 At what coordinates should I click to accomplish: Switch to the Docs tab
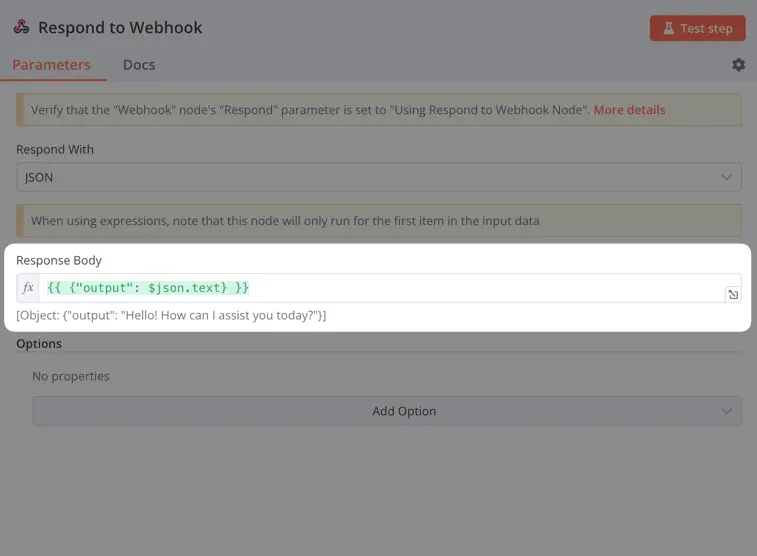(x=139, y=65)
